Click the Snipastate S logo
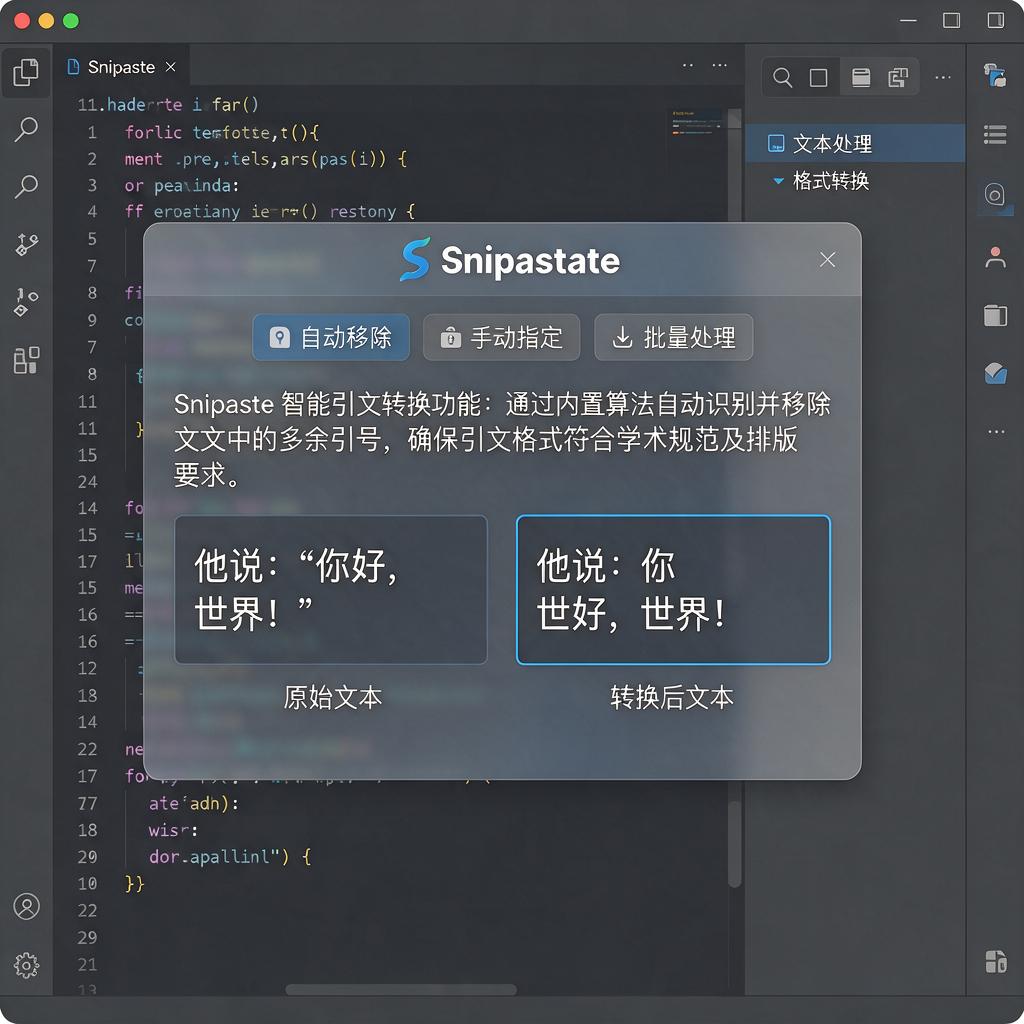The height and width of the screenshot is (1024, 1024). 415,259
